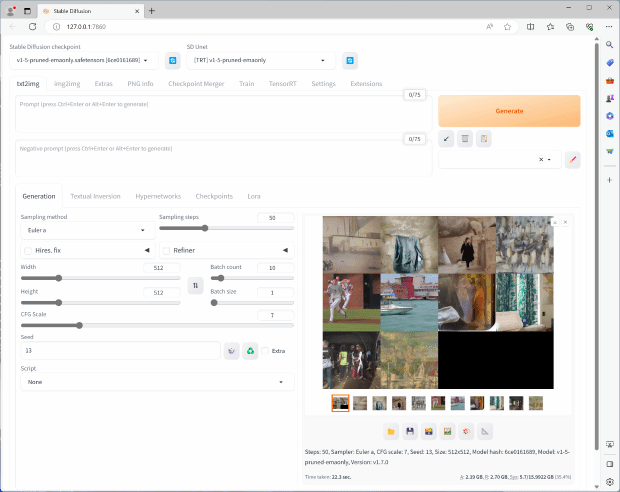This screenshot has height=492, width=620.
Task: Open the browser Collections icon
Action: [570, 26]
